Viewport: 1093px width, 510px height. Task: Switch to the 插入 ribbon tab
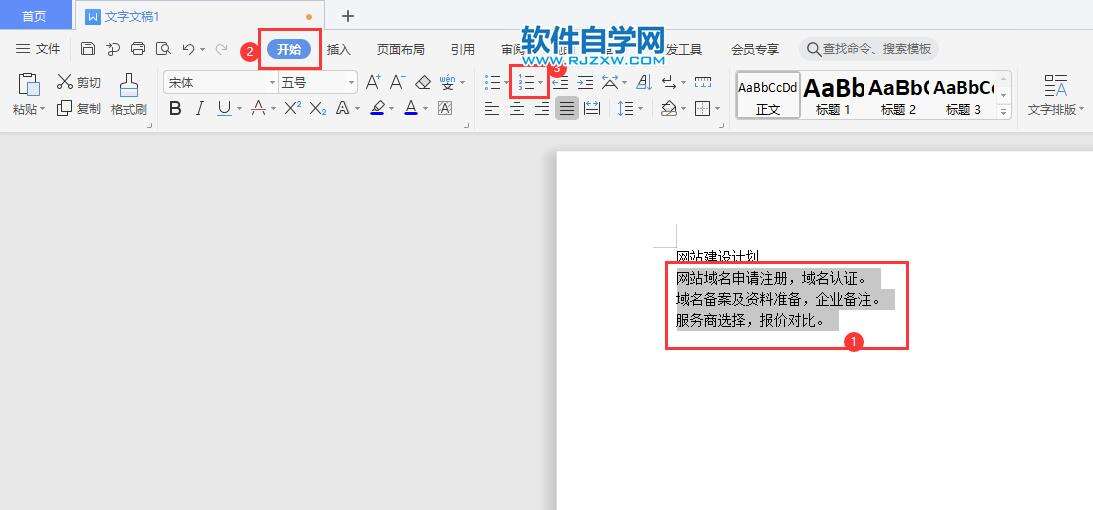[x=339, y=49]
